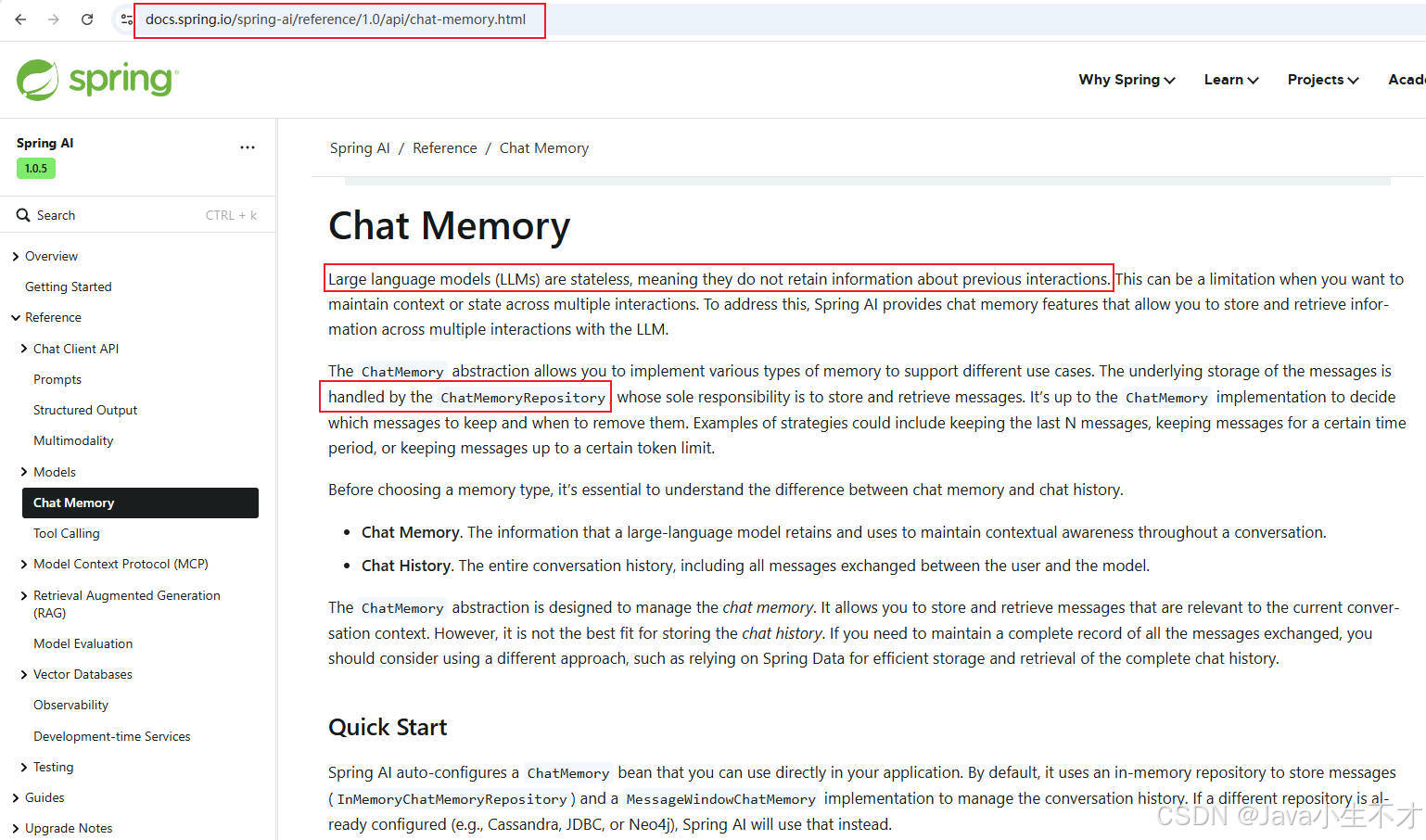1426x840 pixels.
Task: Focus the sidebar Search box
Action: coord(137,215)
